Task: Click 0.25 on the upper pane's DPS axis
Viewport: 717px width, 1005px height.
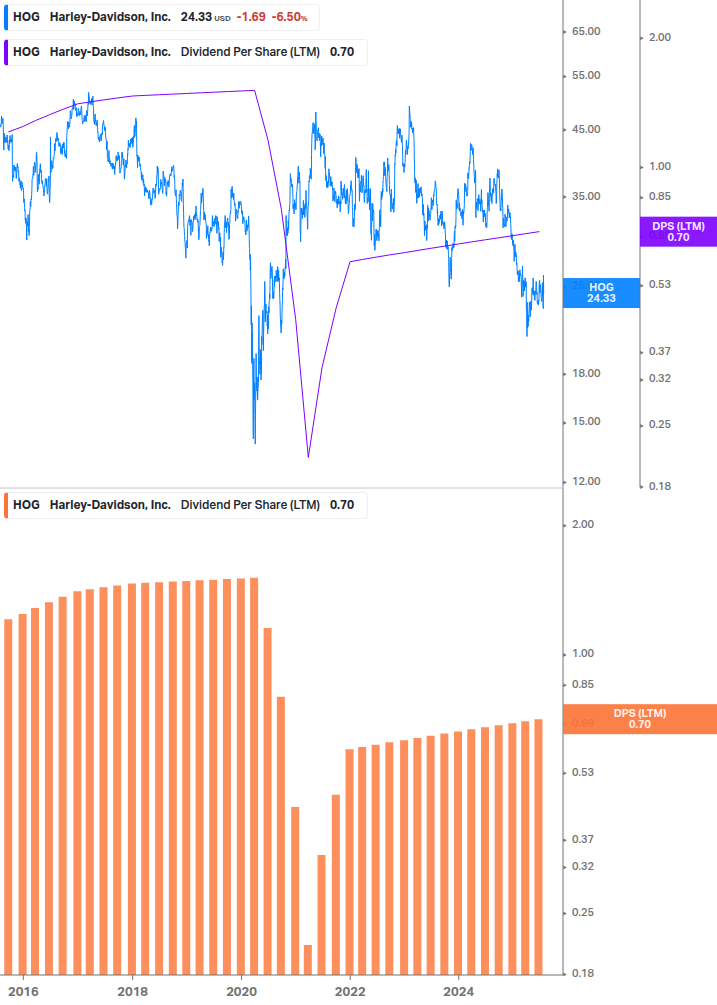Action: [x=660, y=425]
